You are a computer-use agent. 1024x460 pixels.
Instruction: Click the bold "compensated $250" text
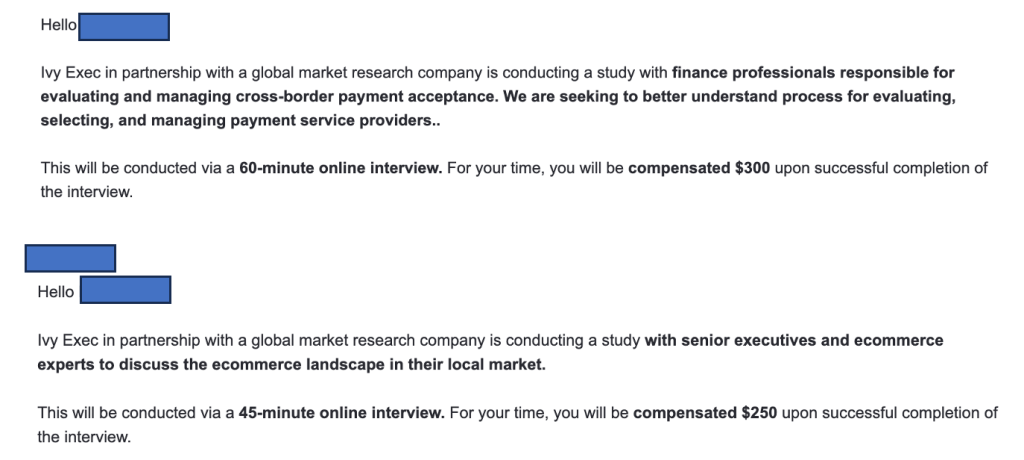705,413
